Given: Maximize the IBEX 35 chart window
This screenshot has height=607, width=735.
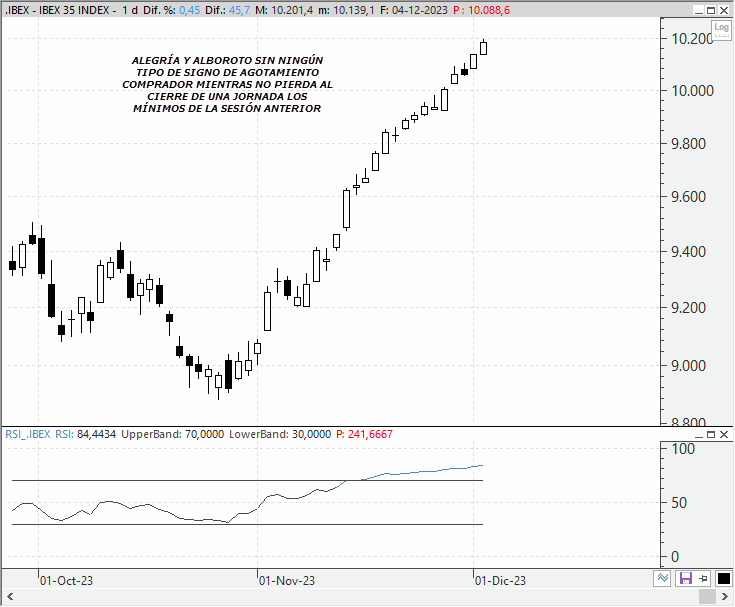Looking at the screenshot, I should [x=711, y=10].
